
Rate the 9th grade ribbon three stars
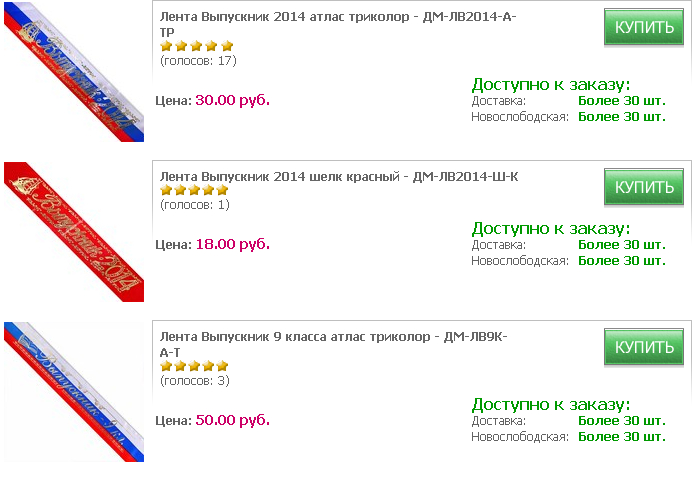pos(194,366)
